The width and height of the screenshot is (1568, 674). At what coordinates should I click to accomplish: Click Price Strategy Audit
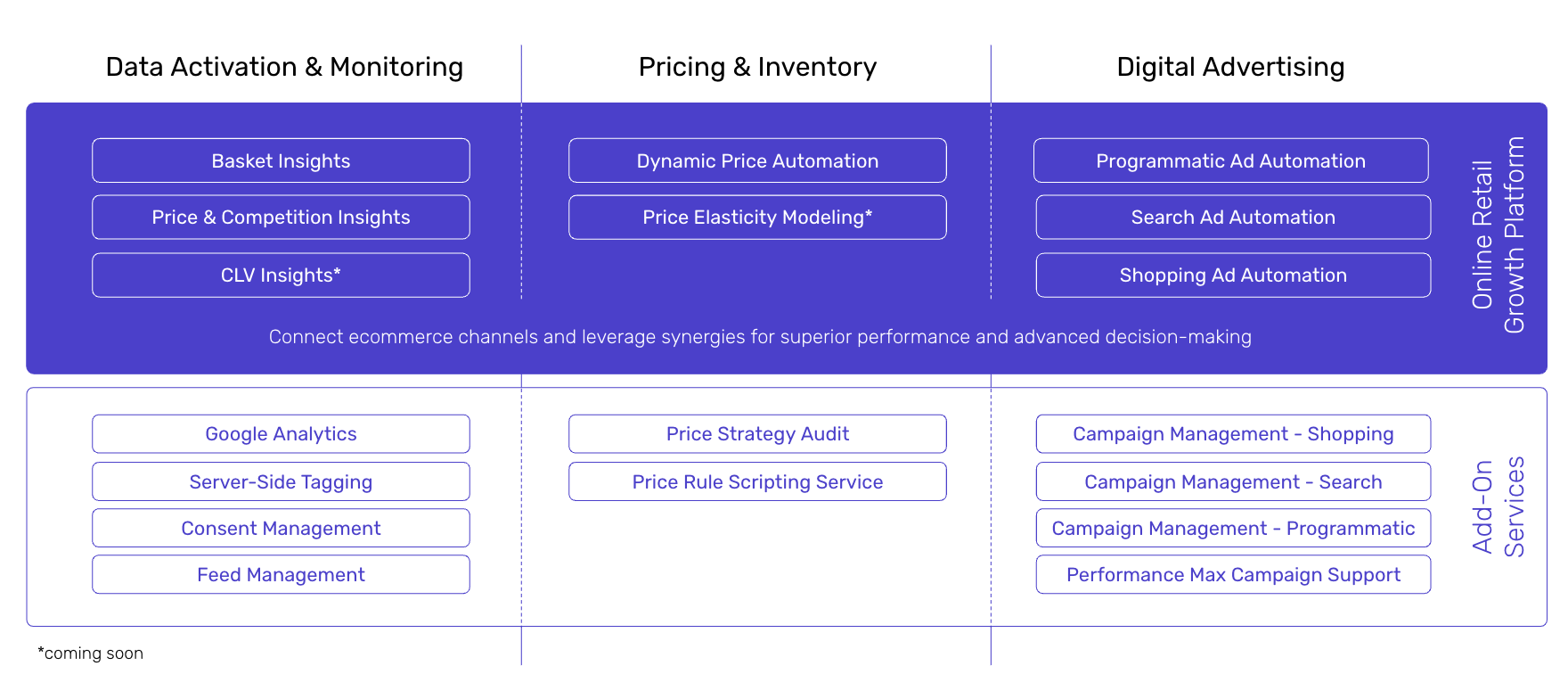pos(757,434)
